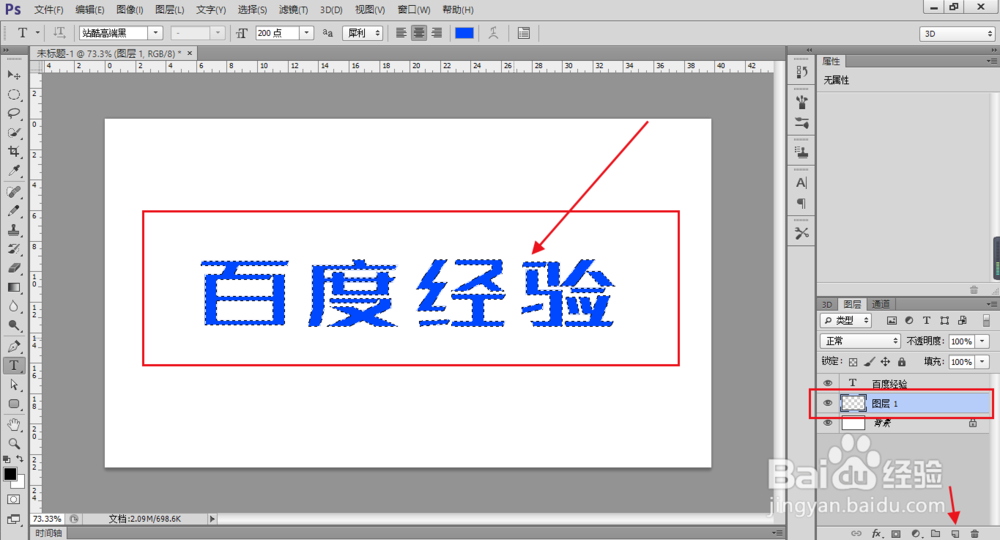Open the Character panel icon
1000x540 pixels.
pyautogui.click(x=802, y=183)
